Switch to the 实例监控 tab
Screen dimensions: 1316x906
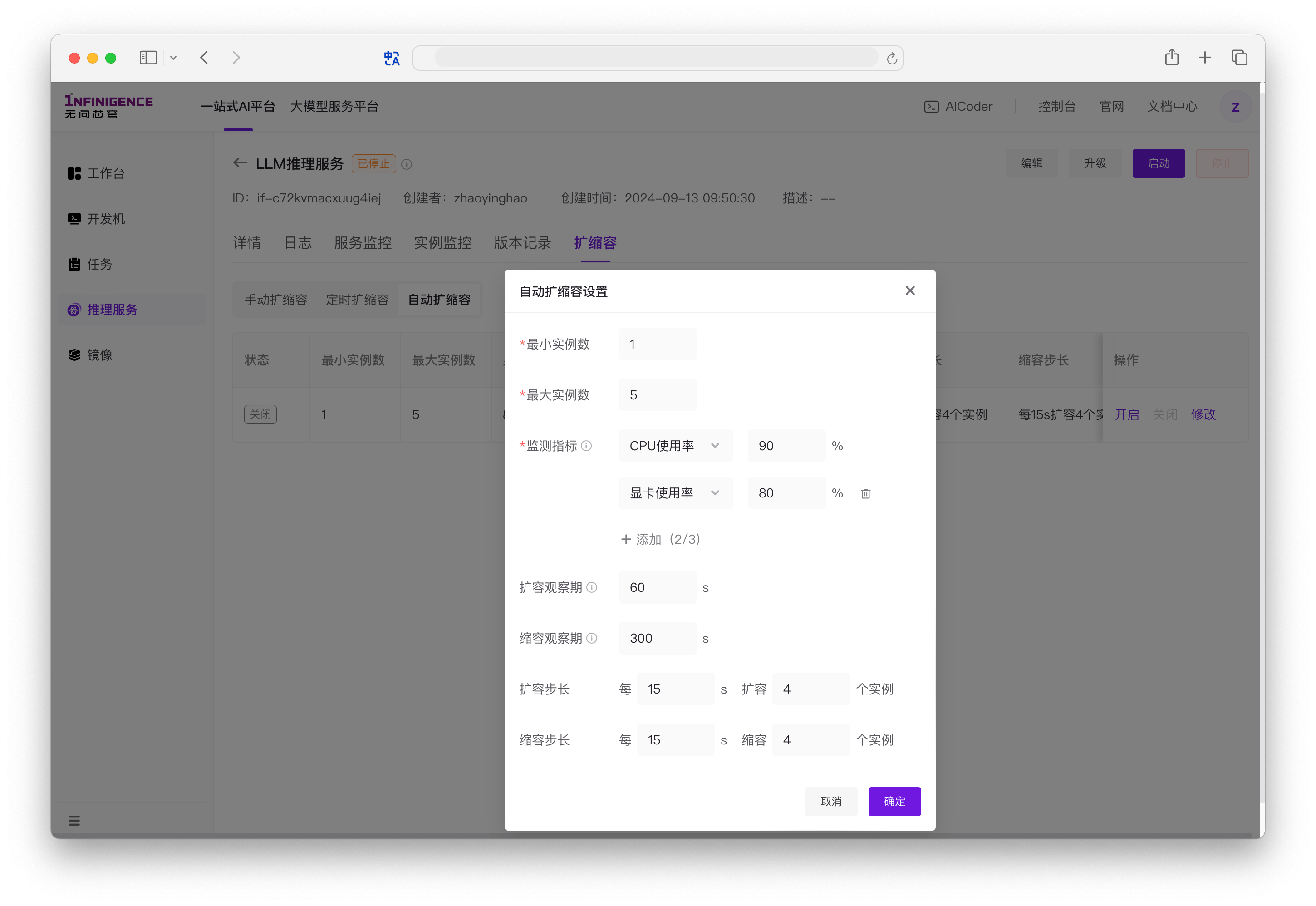click(x=442, y=243)
